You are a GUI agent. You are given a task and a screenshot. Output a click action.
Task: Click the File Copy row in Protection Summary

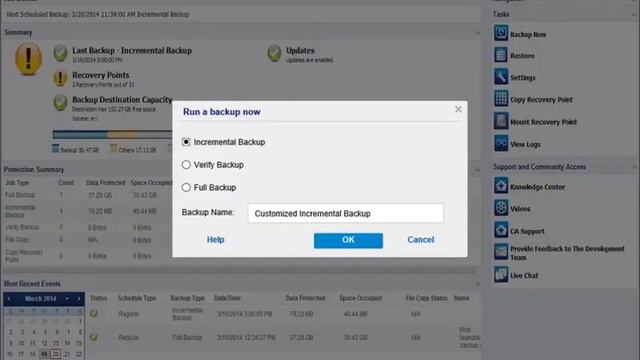click(87, 240)
